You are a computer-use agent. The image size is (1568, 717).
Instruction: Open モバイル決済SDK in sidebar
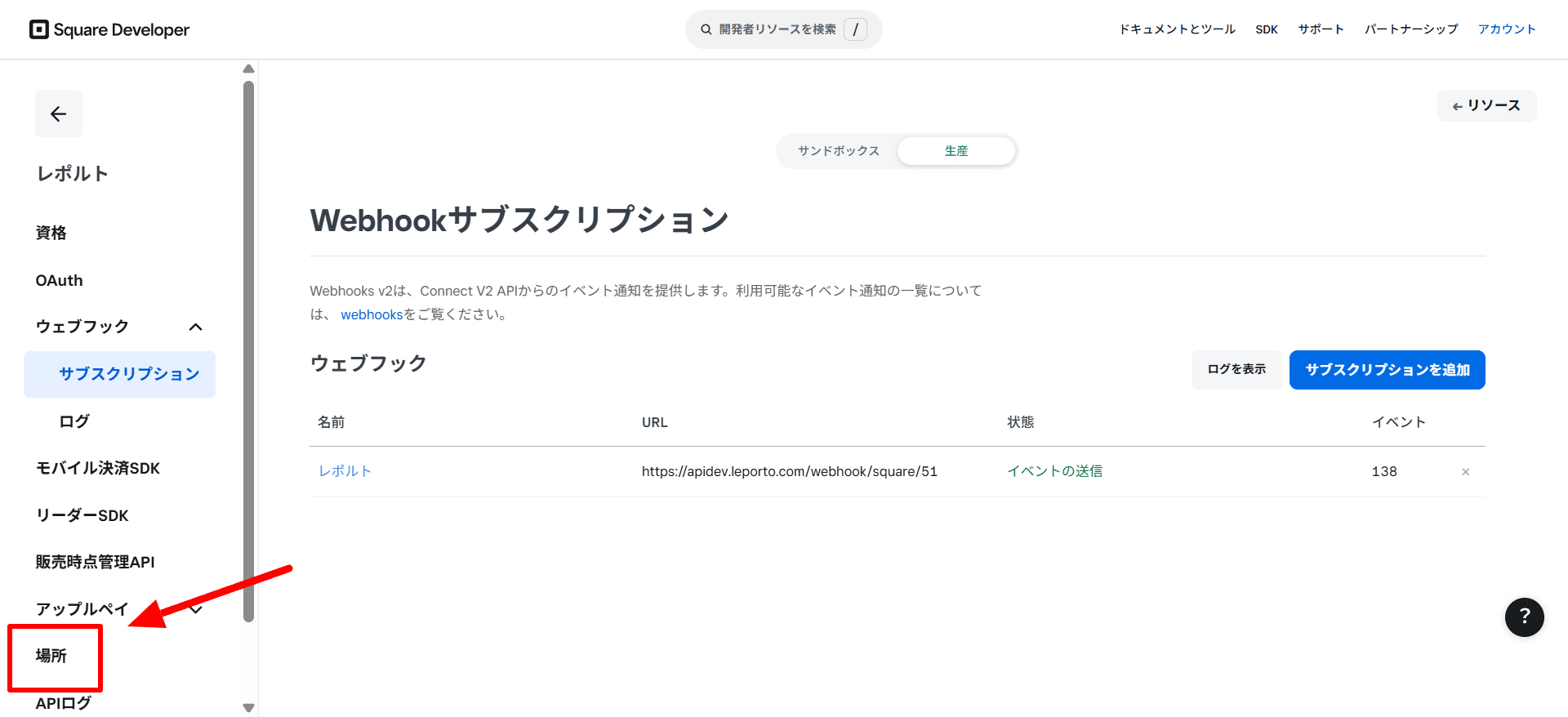[97, 468]
